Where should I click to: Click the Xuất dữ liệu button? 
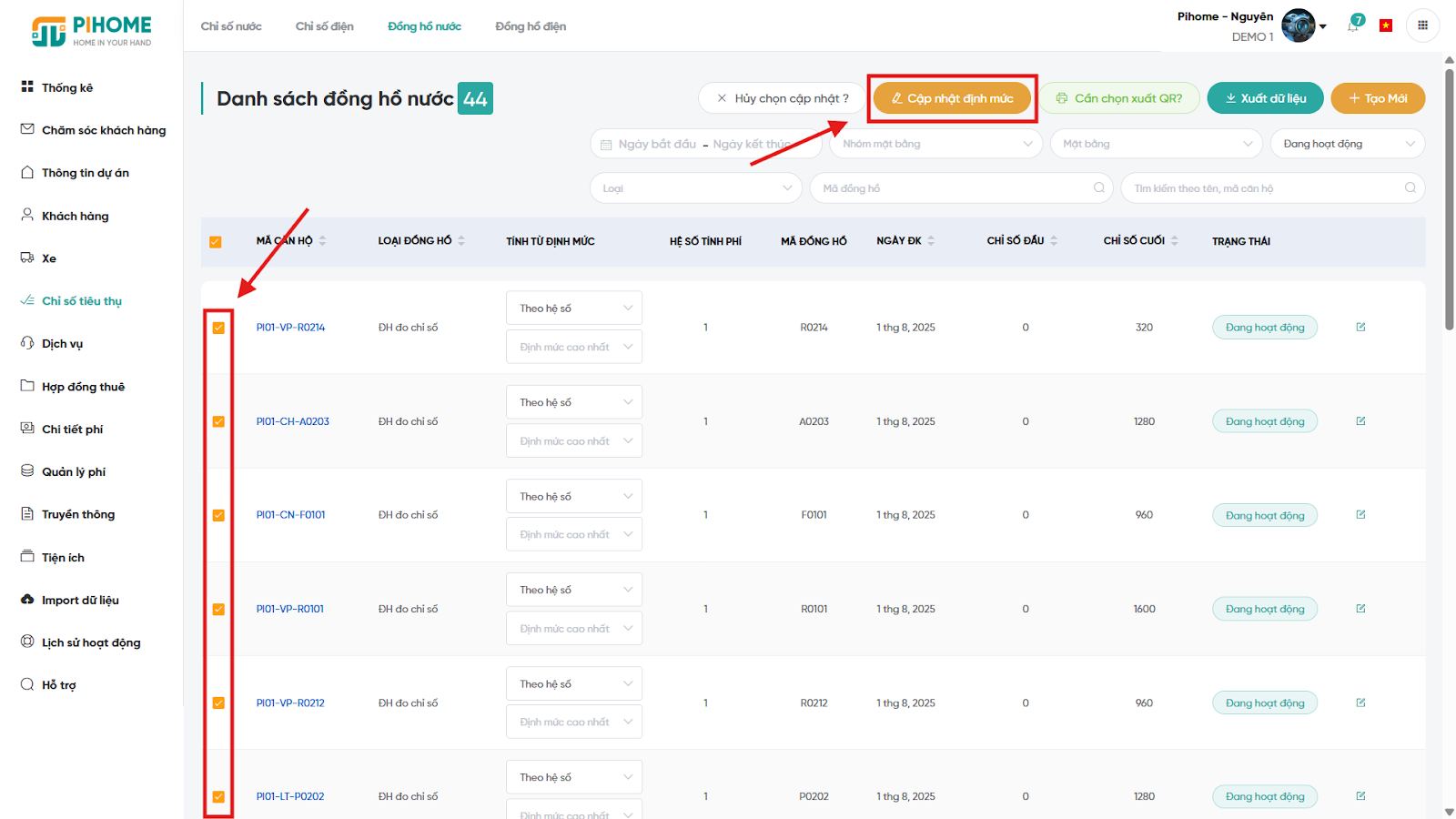(1265, 98)
